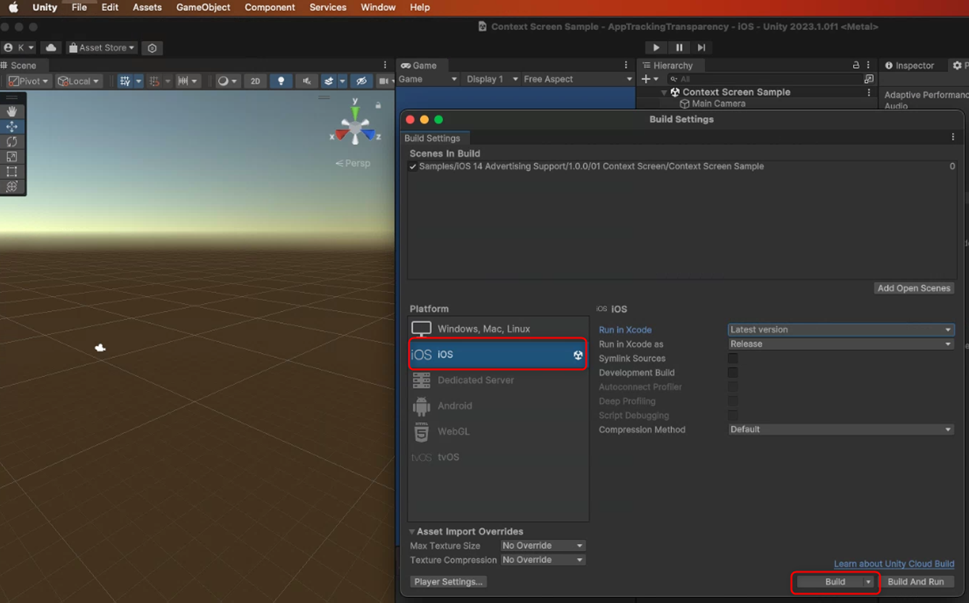
Task: Open Hierarchy search-by-type icon
Action: (x=869, y=79)
